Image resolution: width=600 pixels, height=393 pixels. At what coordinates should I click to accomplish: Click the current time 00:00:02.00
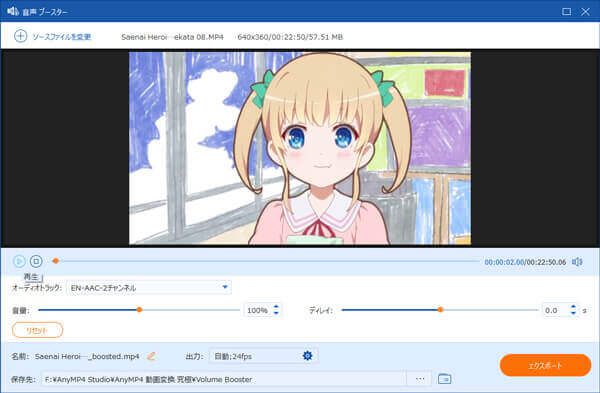(x=504, y=262)
